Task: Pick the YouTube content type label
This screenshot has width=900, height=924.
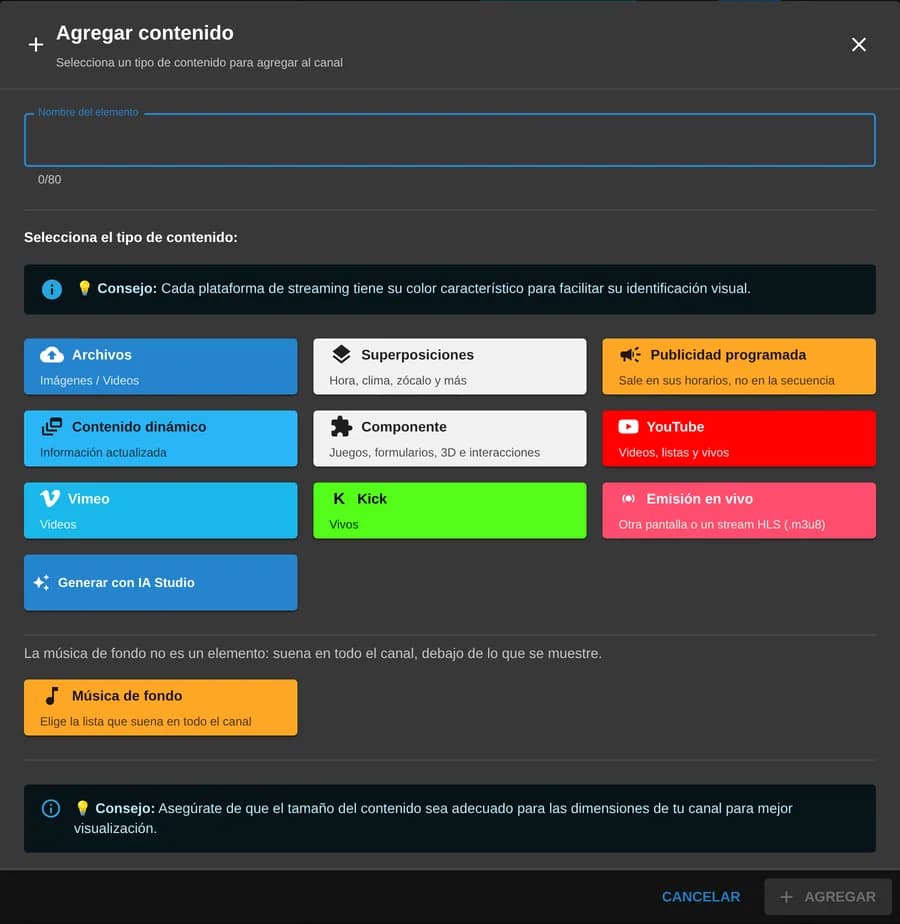Action: (x=675, y=427)
